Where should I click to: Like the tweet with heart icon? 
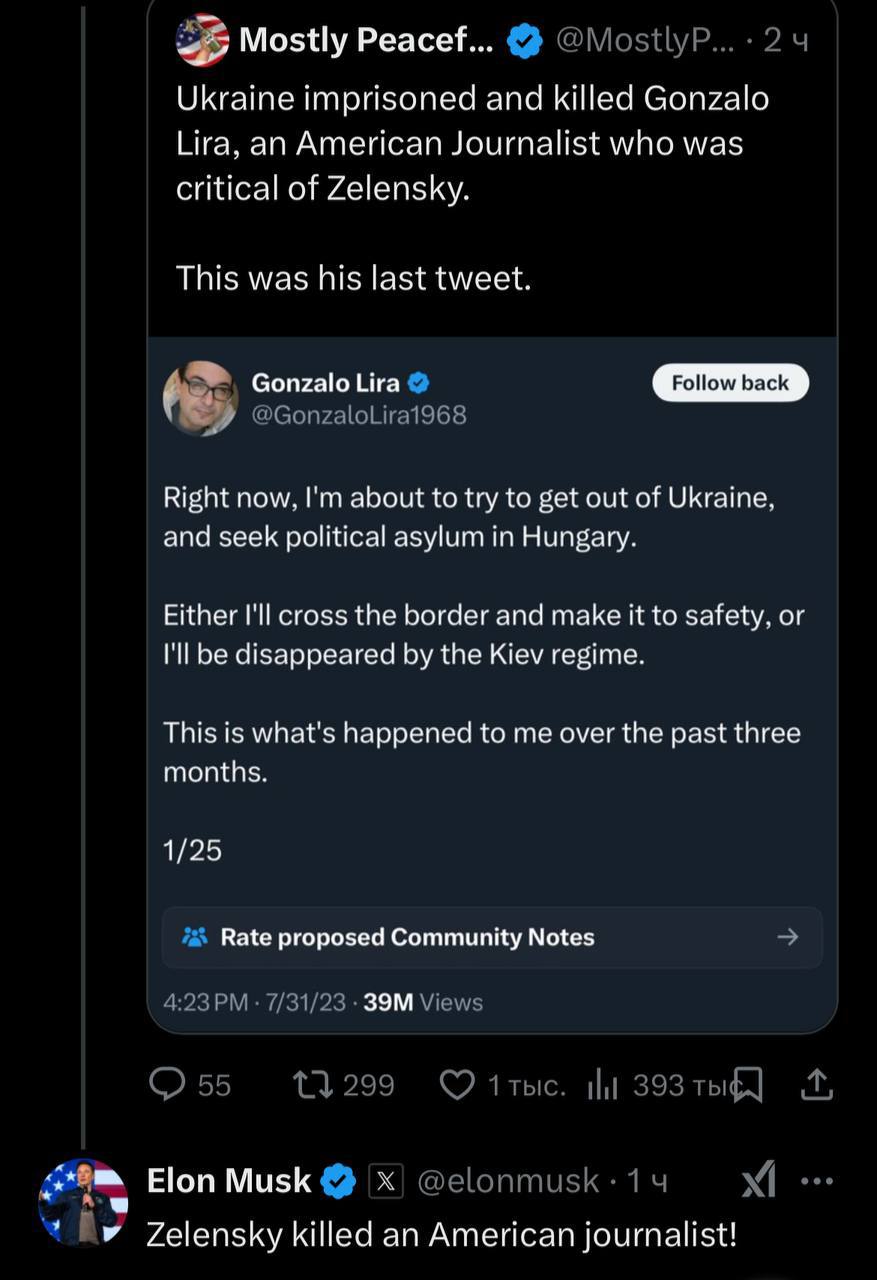(457, 1084)
